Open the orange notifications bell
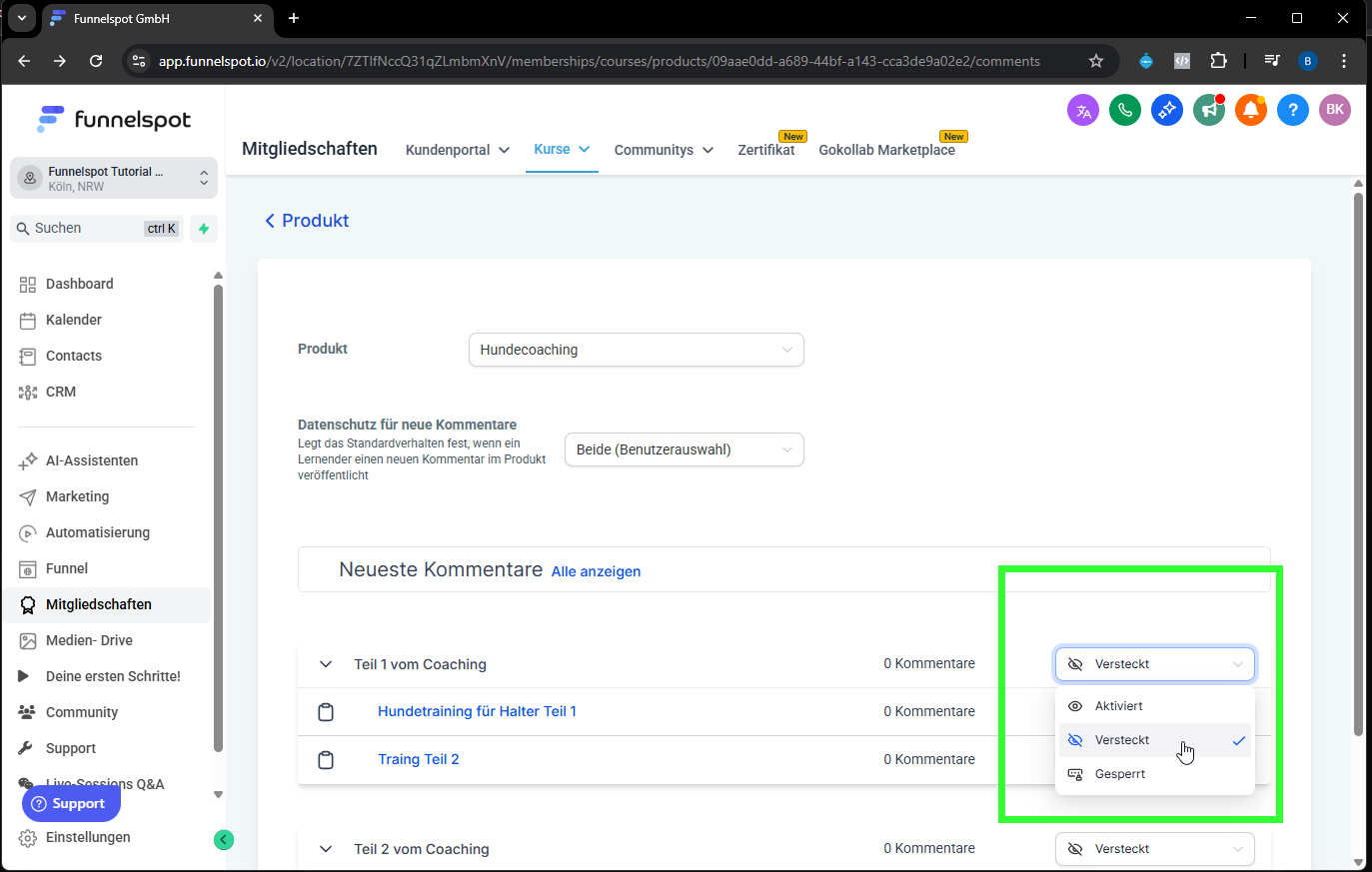The width and height of the screenshot is (1372, 872). tap(1251, 110)
